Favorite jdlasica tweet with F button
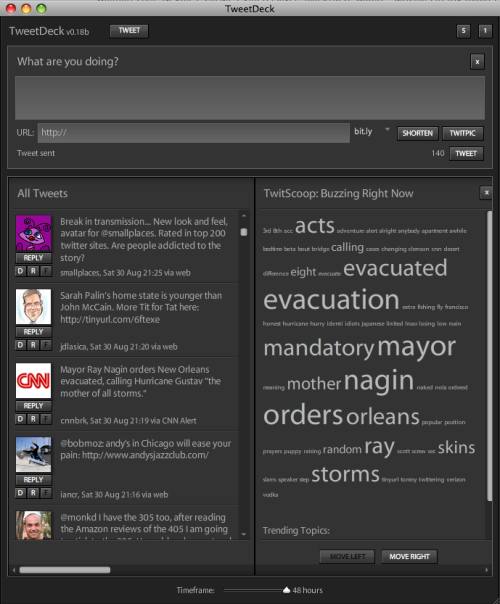Viewport: 500px width, 604px height. [x=46, y=345]
